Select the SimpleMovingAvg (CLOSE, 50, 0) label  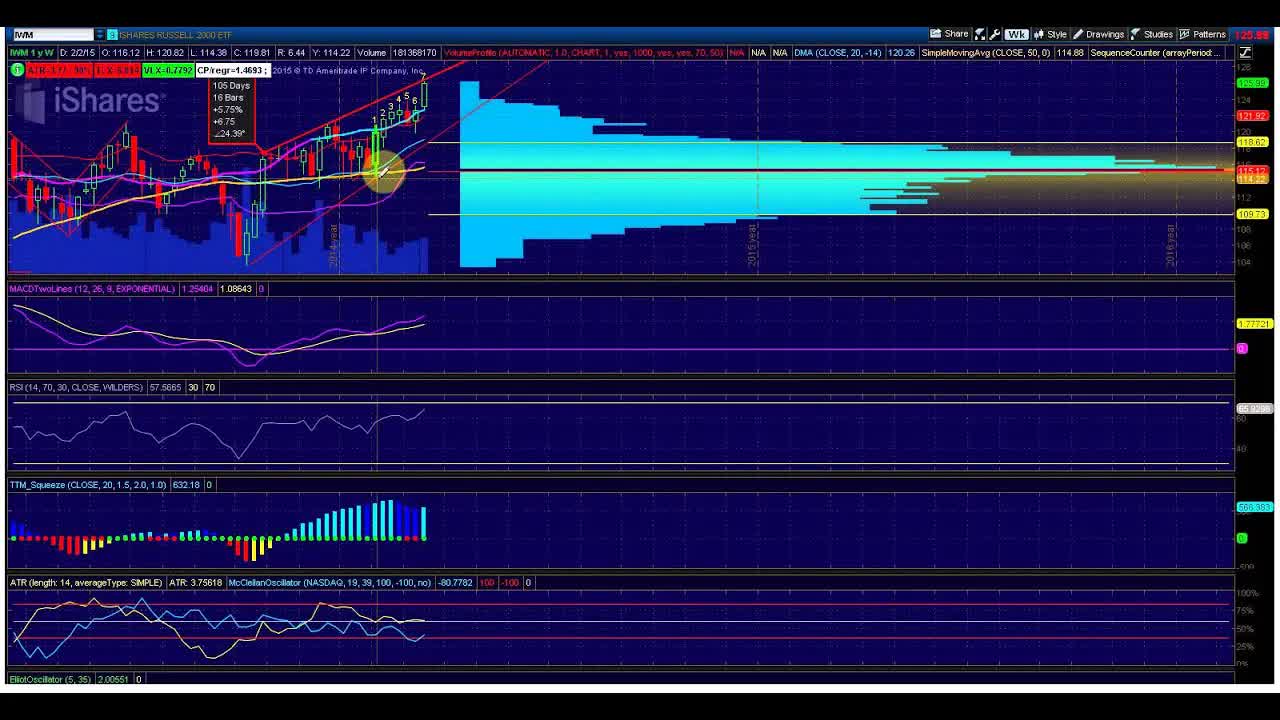(986, 52)
